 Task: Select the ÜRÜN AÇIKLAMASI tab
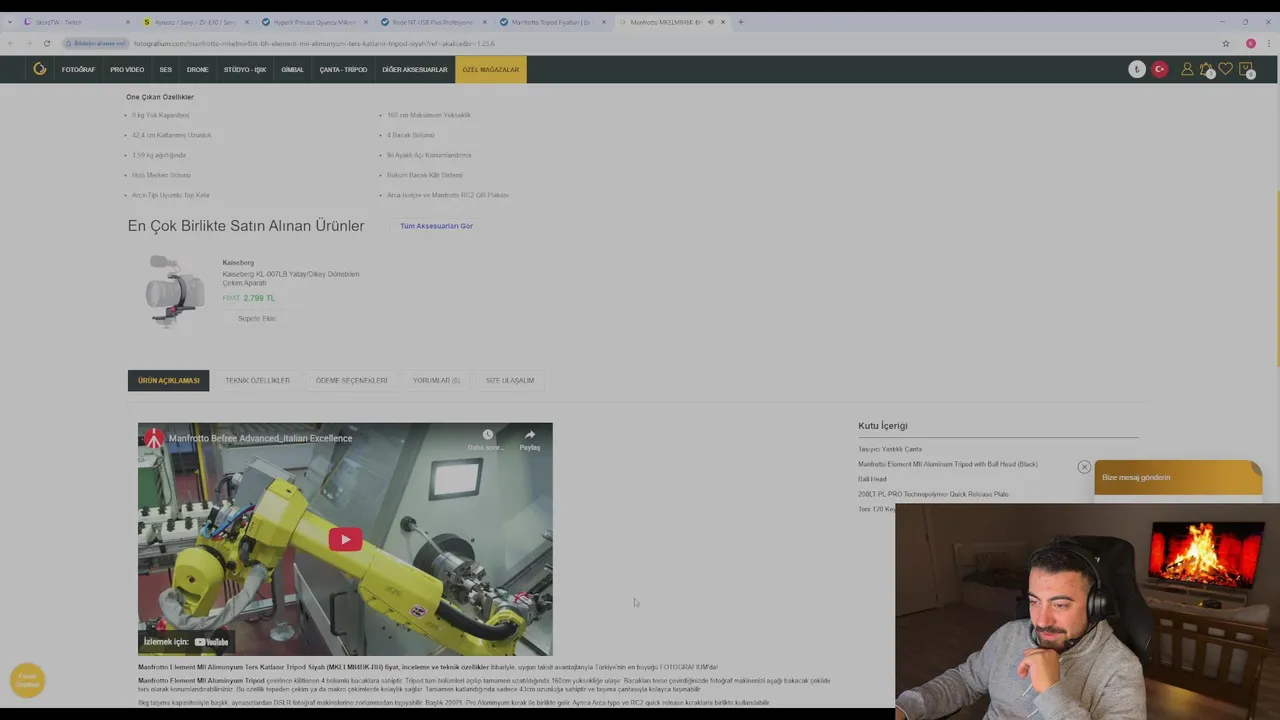168,381
